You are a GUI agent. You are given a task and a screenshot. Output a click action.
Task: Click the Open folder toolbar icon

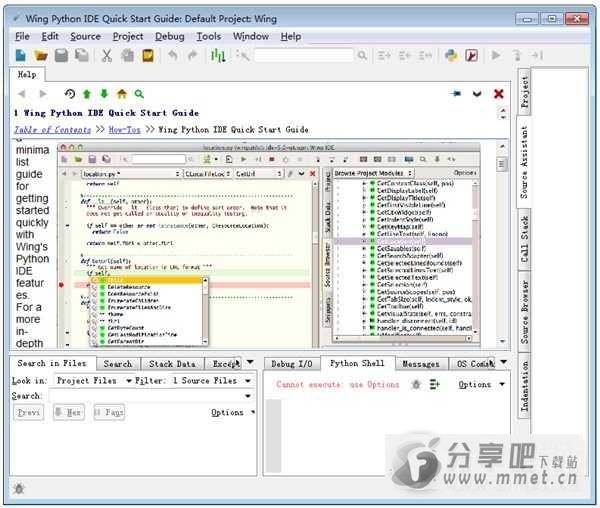click(x=41, y=56)
